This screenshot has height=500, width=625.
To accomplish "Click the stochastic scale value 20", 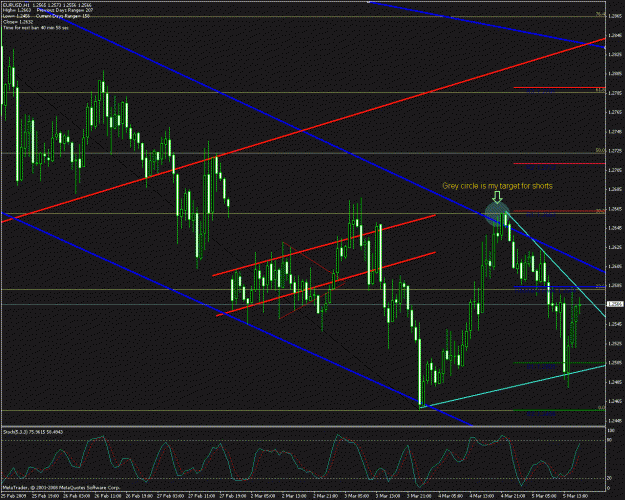I will coord(609,478).
